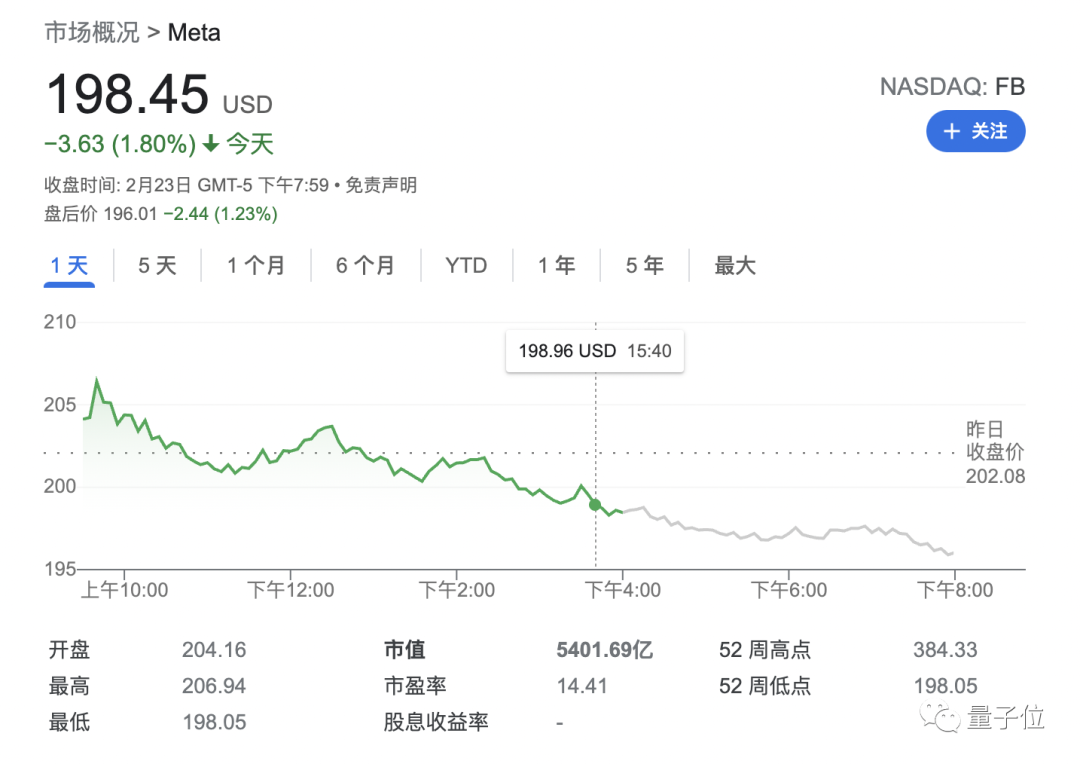View the 5 年 chart tab
Image resolution: width=1080 pixels, height=764 pixels.
(644, 266)
